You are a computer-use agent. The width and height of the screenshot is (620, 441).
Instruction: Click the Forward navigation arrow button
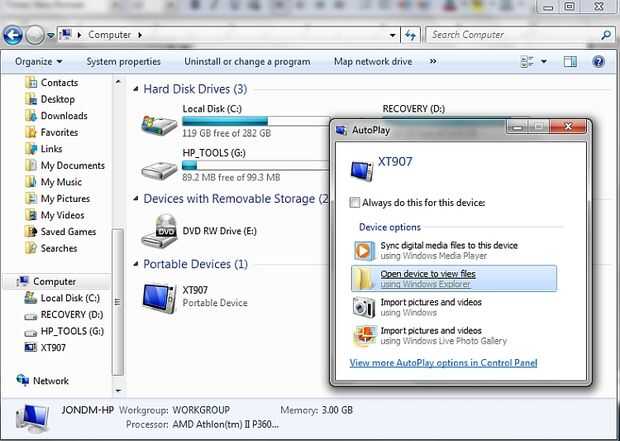pyautogui.click(x=35, y=35)
